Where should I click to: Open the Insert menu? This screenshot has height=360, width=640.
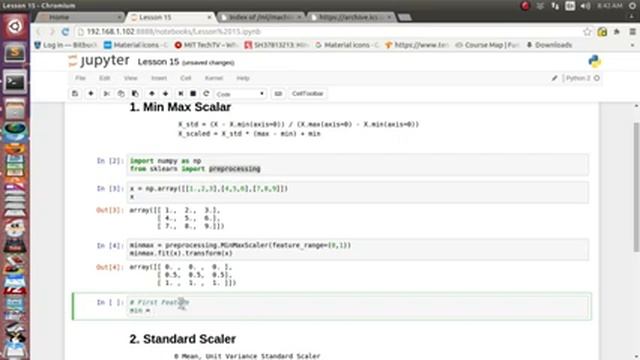point(159,78)
